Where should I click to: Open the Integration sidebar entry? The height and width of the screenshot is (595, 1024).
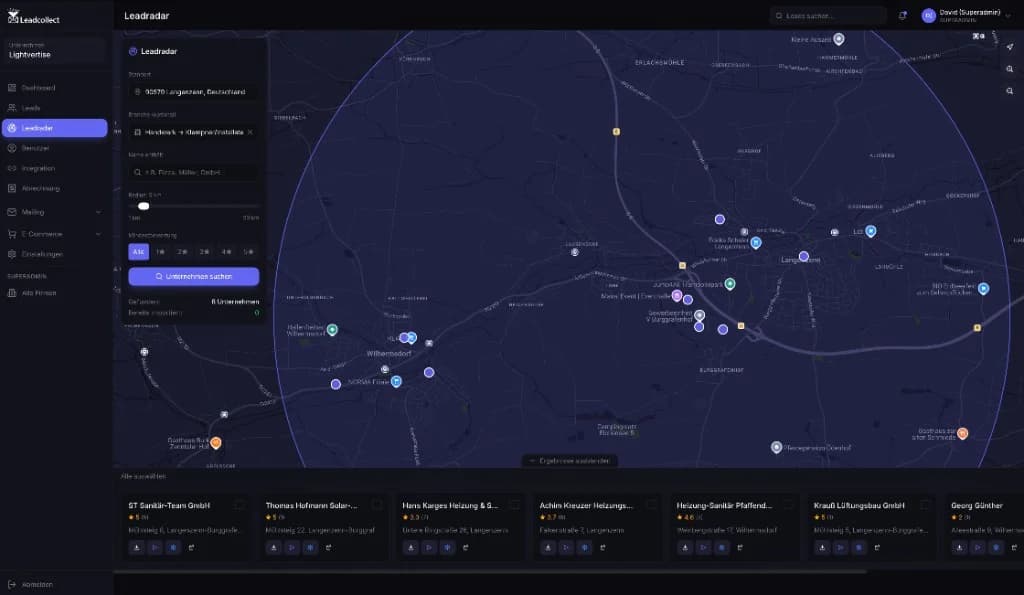pos(55,169)
